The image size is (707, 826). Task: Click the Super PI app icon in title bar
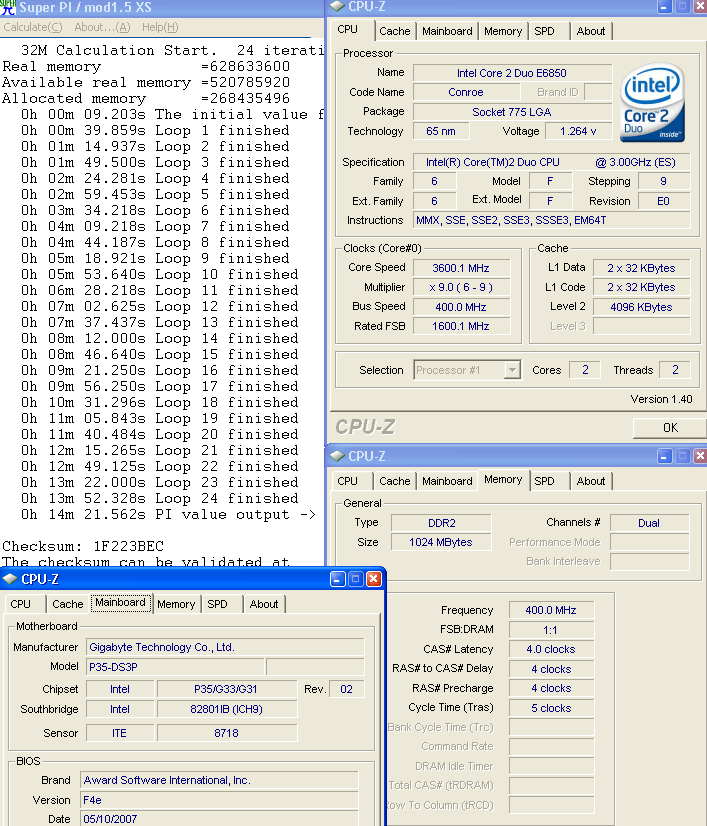[8, 7]
